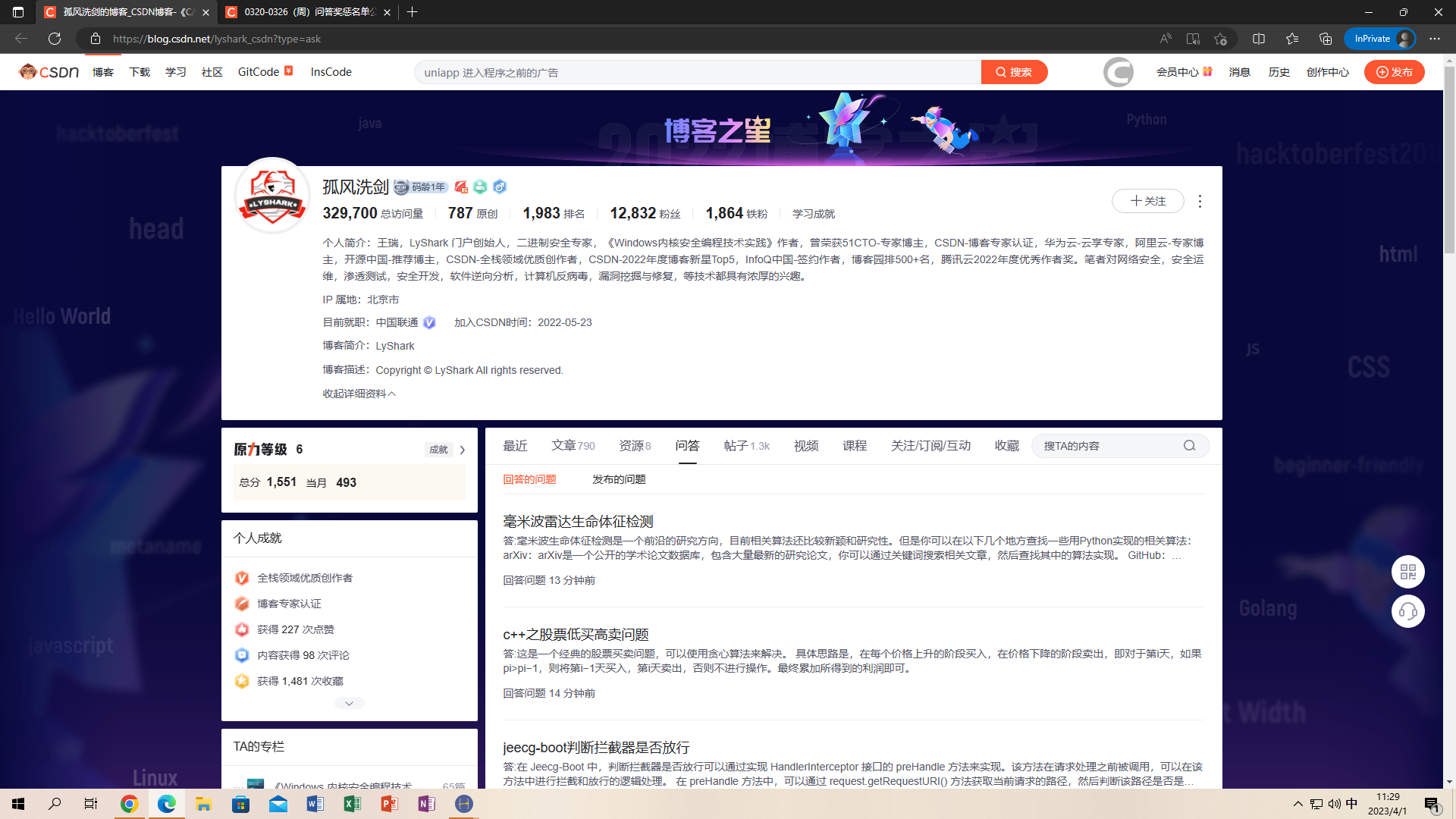Collapse details via 收起详细资料
Screen dimensions: 1456x819
(359, 394)
